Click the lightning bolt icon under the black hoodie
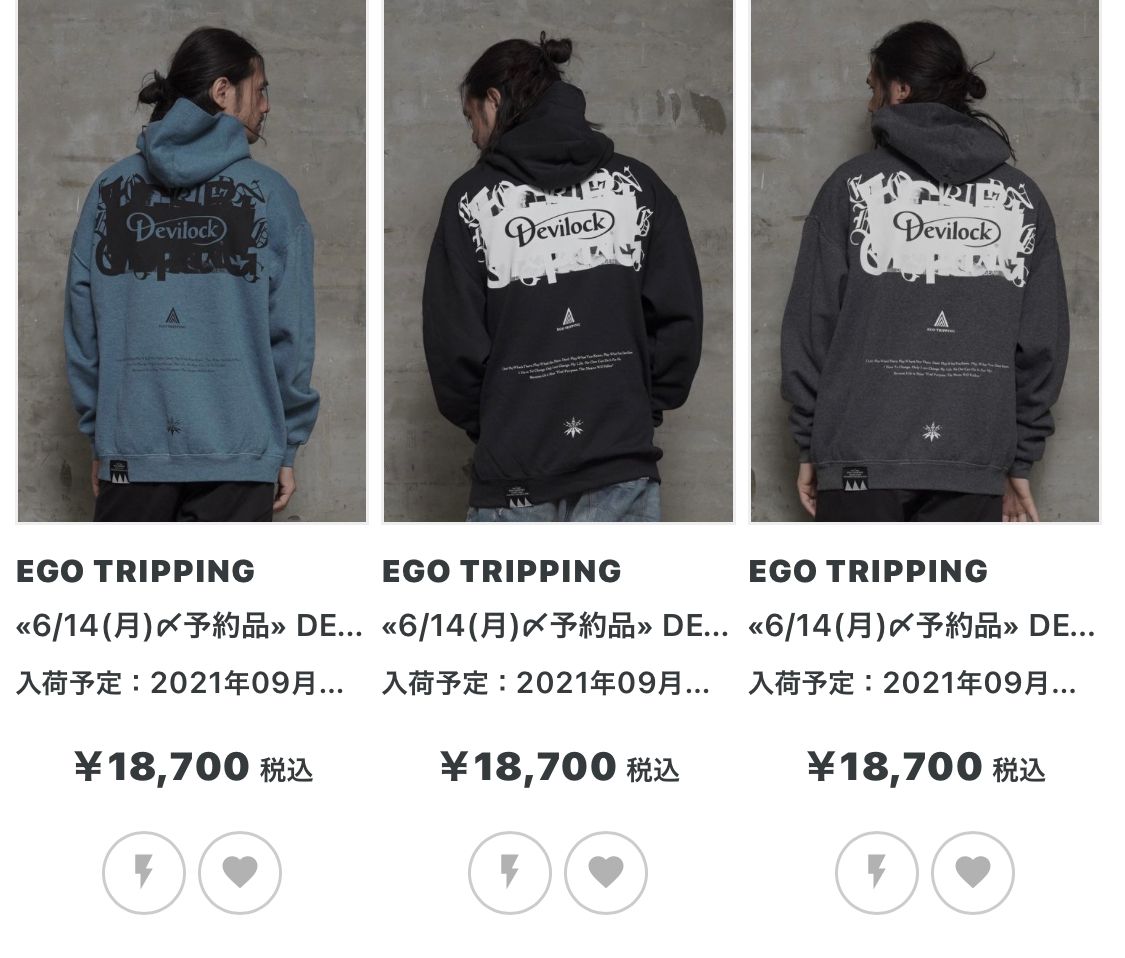 click(x=509, y=873)
